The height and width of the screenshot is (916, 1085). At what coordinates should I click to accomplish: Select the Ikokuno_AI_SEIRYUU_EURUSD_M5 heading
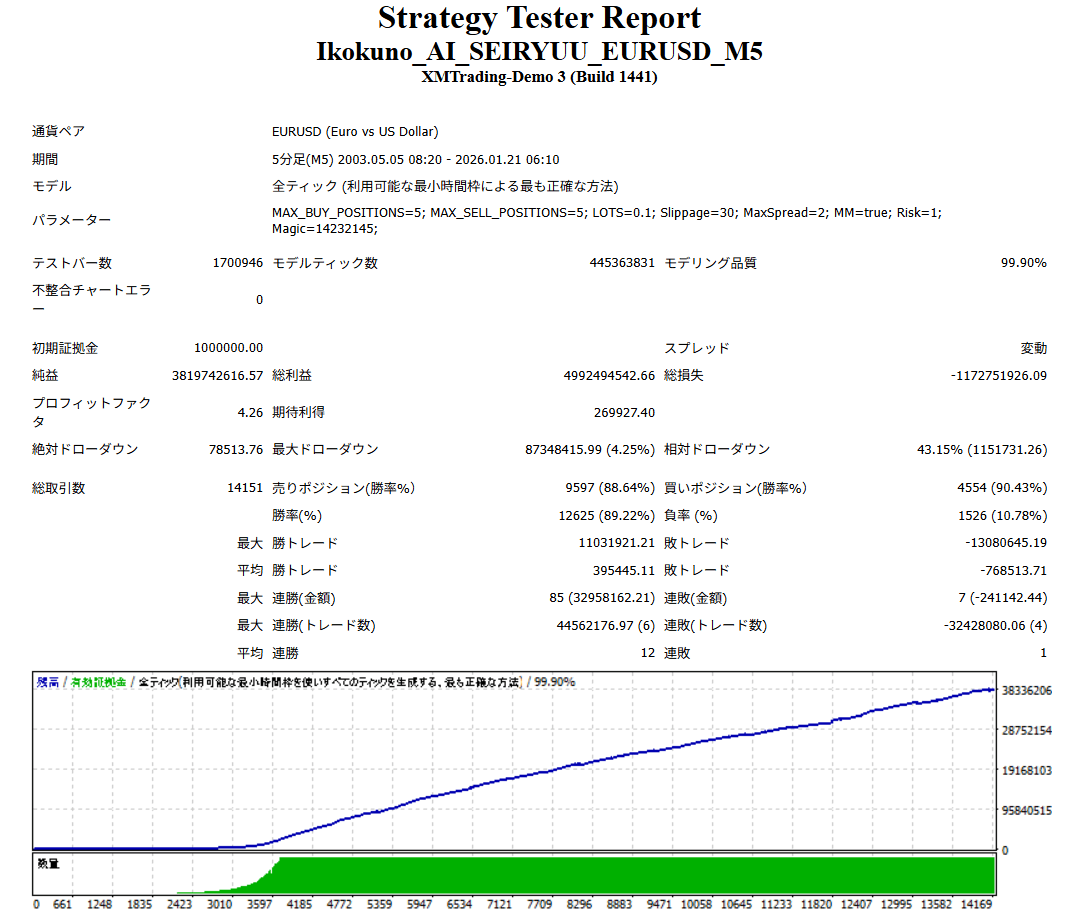tap(539, 52)
